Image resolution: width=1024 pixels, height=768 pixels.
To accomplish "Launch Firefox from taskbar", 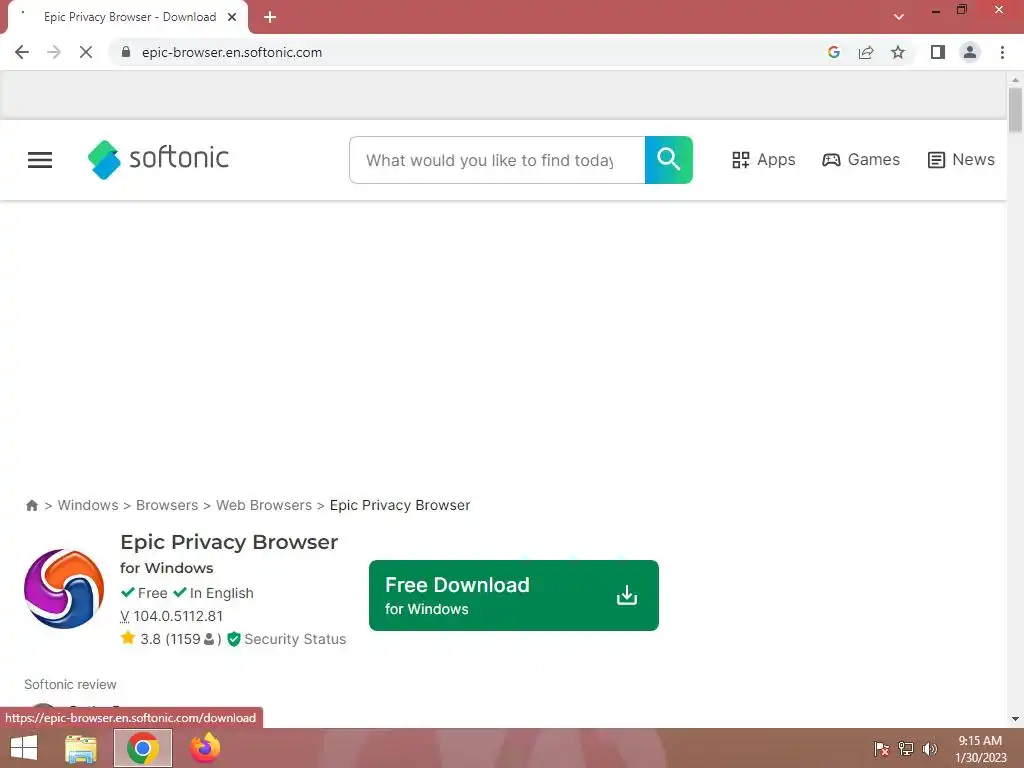I will [205, 748].
